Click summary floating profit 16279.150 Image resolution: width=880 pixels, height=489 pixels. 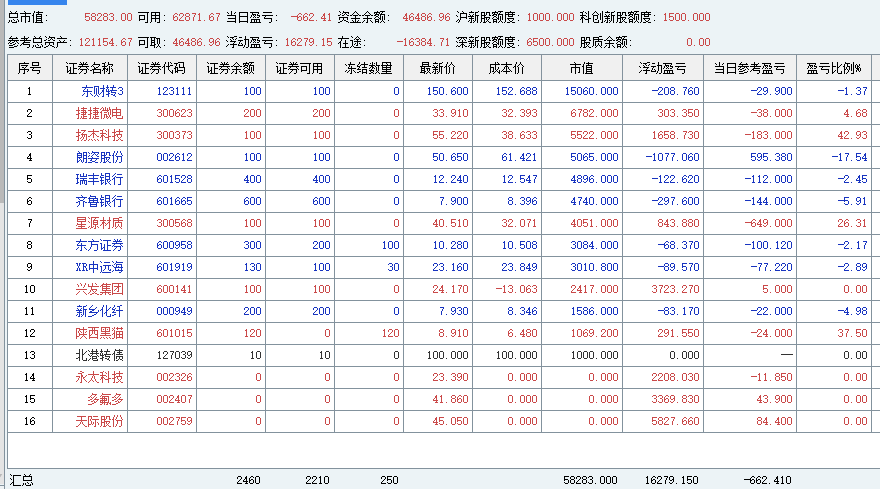click(672, 480)
